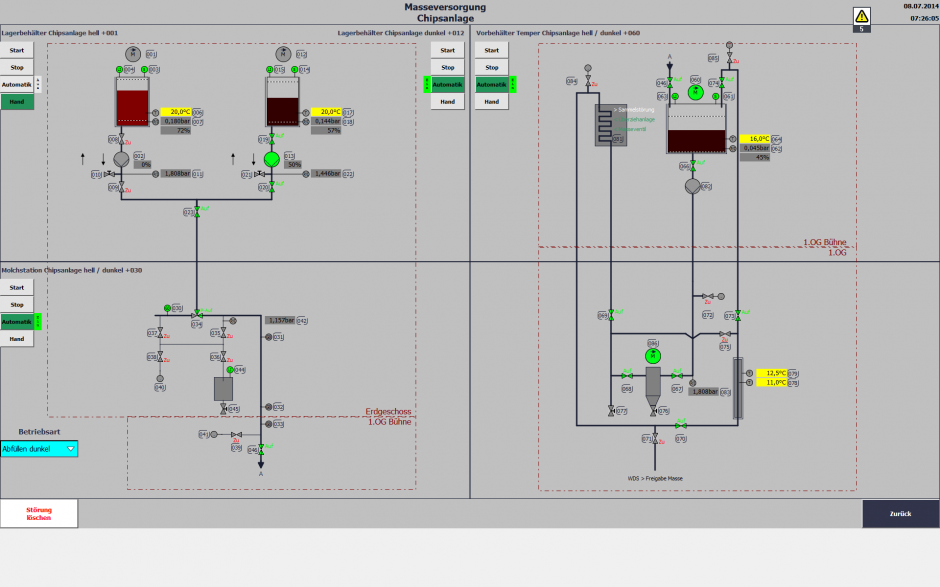Switch Vorbehälter Temper to Hand mode

pyautogui.click(x=492, y=102)
